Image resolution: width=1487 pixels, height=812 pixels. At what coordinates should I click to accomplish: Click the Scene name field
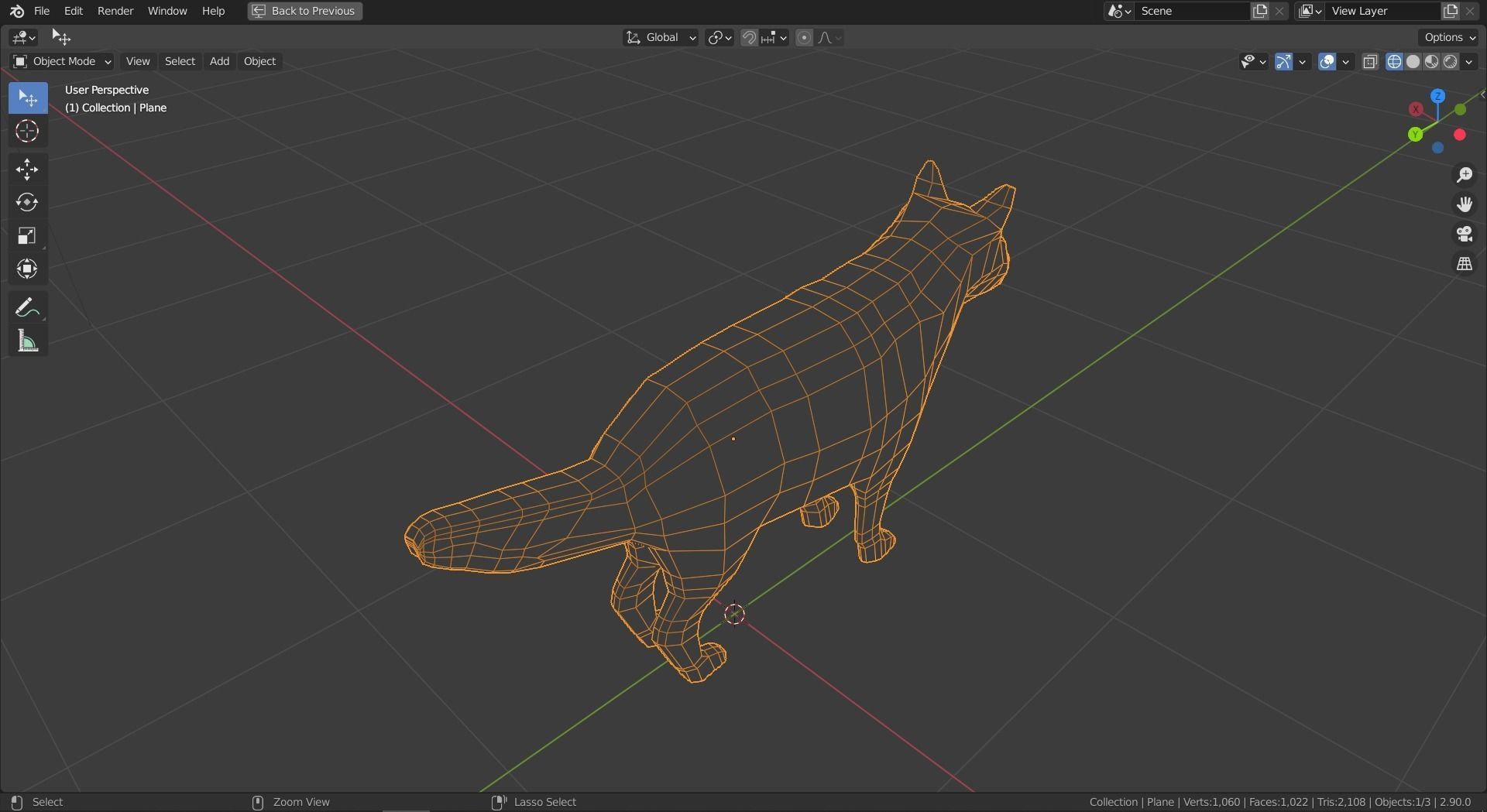tap(1193, 11)
